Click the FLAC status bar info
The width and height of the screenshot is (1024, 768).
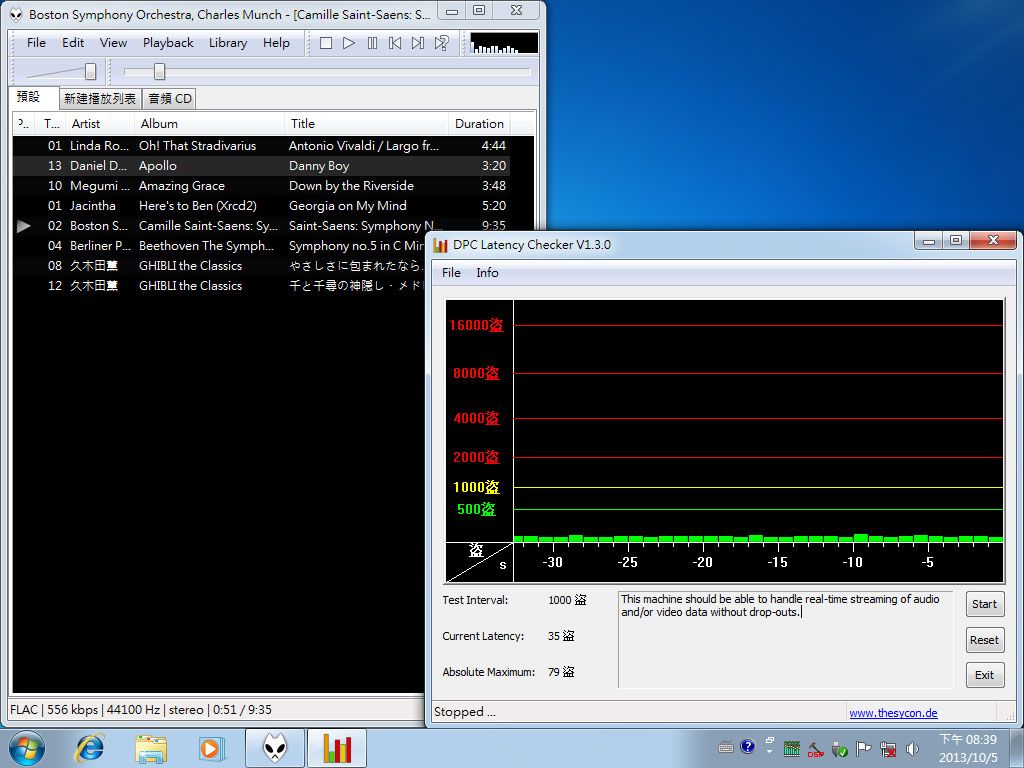140,710
